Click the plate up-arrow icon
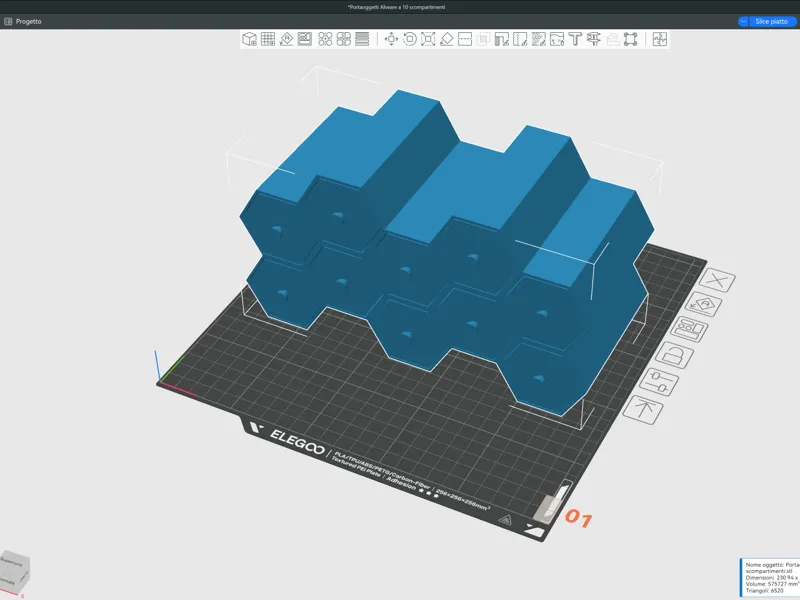The image size is (800, 600). [643, 410]
